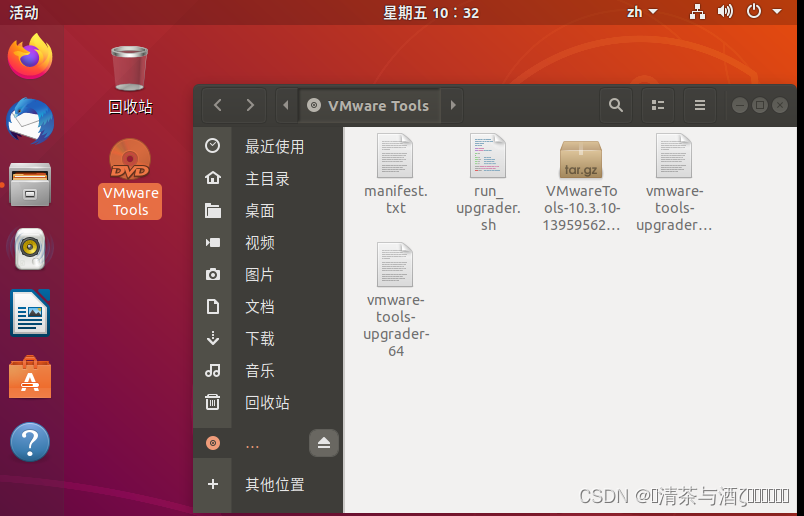Open the 活动 activities overview
The width and height of the screenshot is (804, 516).
[x=24, y=12]
